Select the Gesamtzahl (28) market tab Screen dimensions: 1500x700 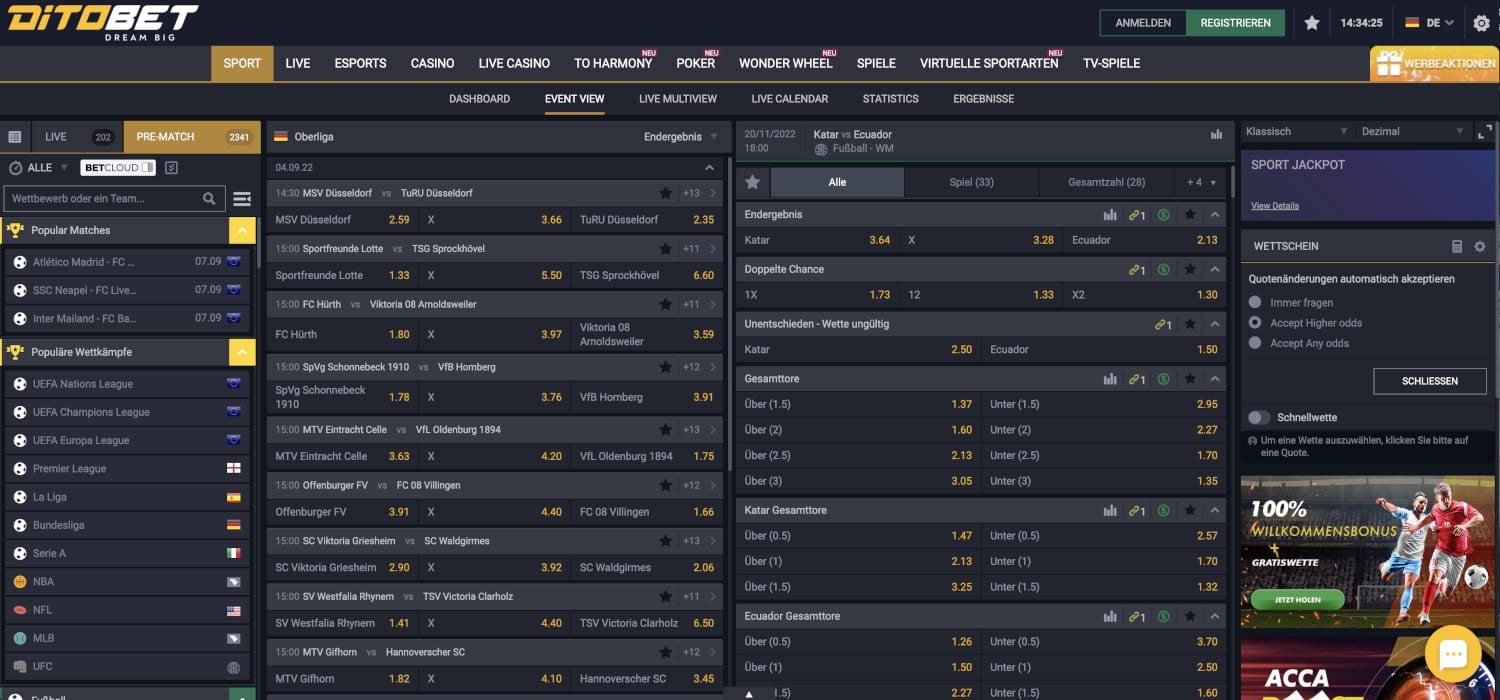point(1107,182)
